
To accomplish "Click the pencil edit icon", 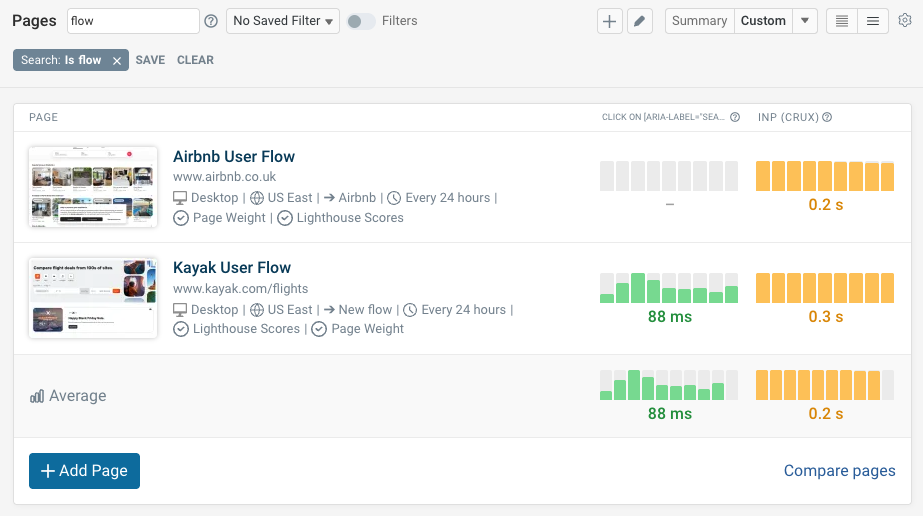I will (640, 21).
